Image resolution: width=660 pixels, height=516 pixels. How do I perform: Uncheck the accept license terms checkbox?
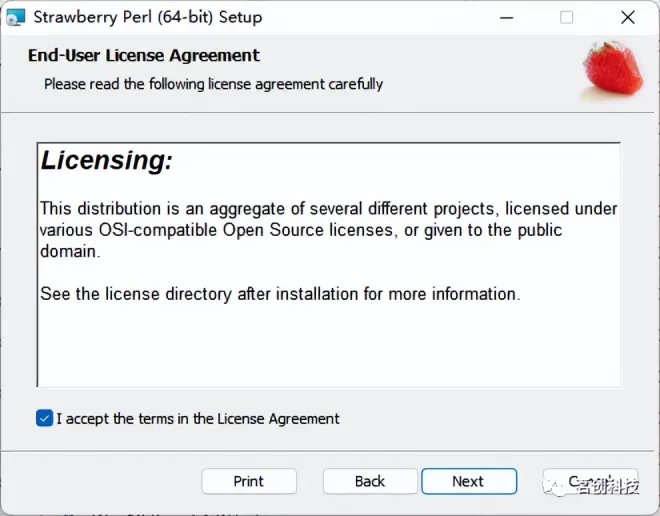tap(44, 418)
